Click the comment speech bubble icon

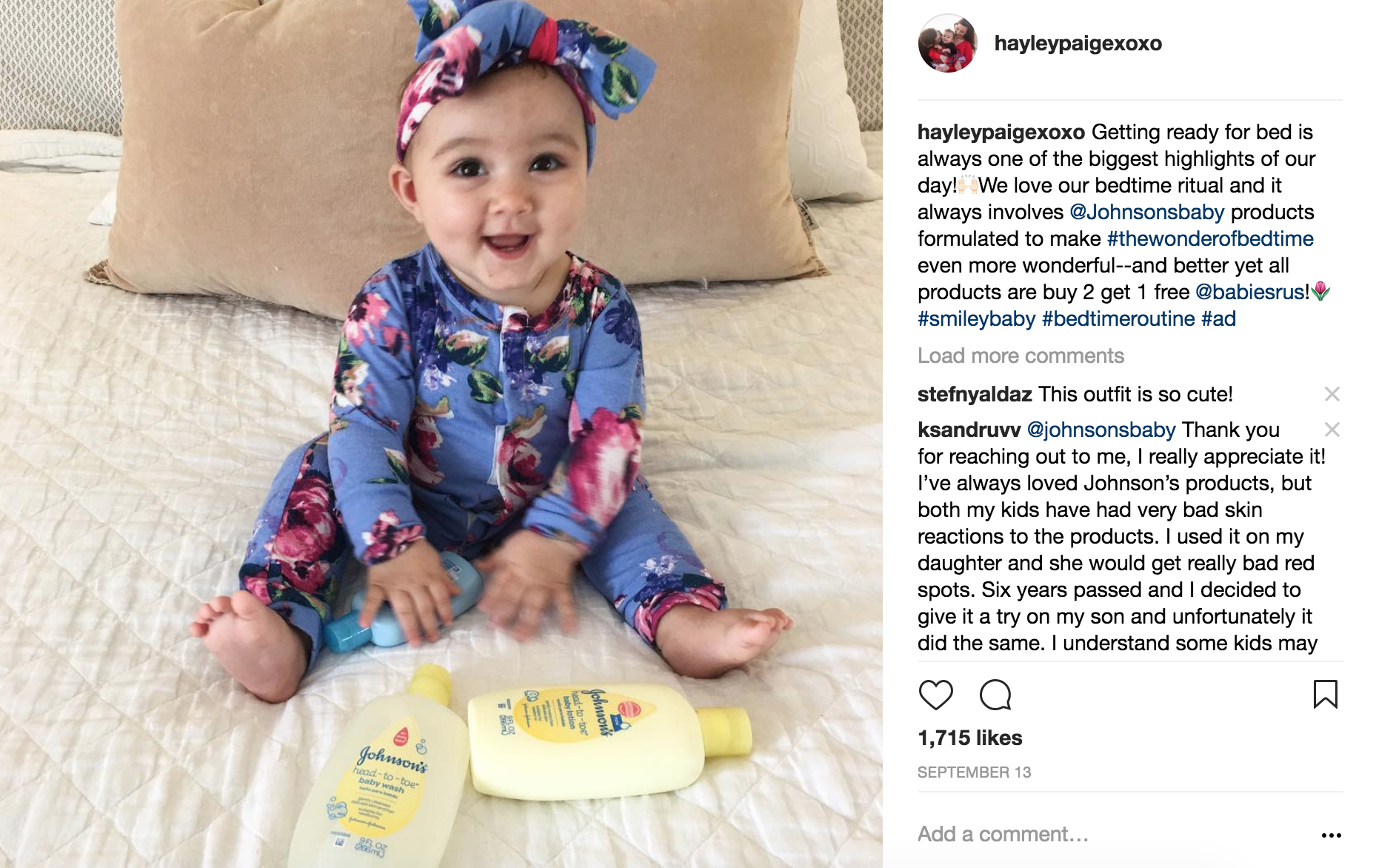coord(995,695)
